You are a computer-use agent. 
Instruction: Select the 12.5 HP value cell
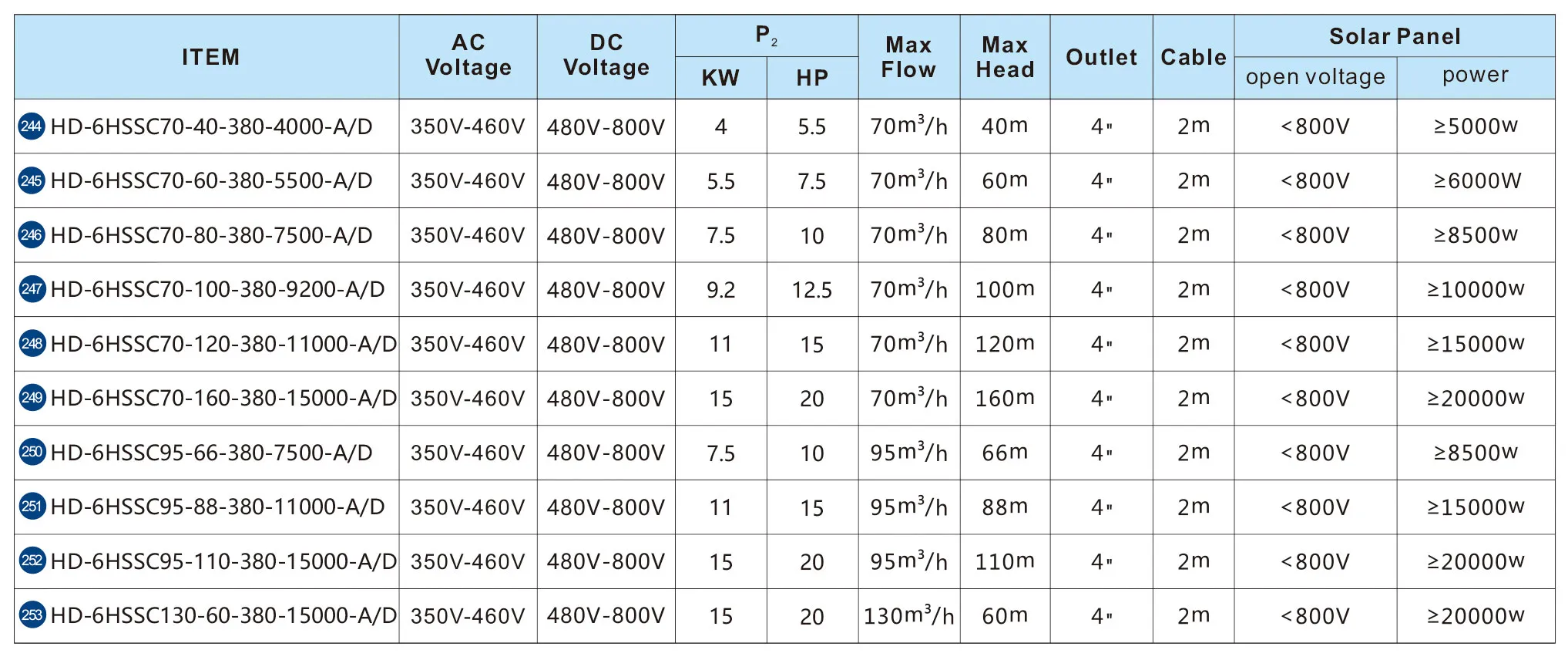(x=812, y=289)
